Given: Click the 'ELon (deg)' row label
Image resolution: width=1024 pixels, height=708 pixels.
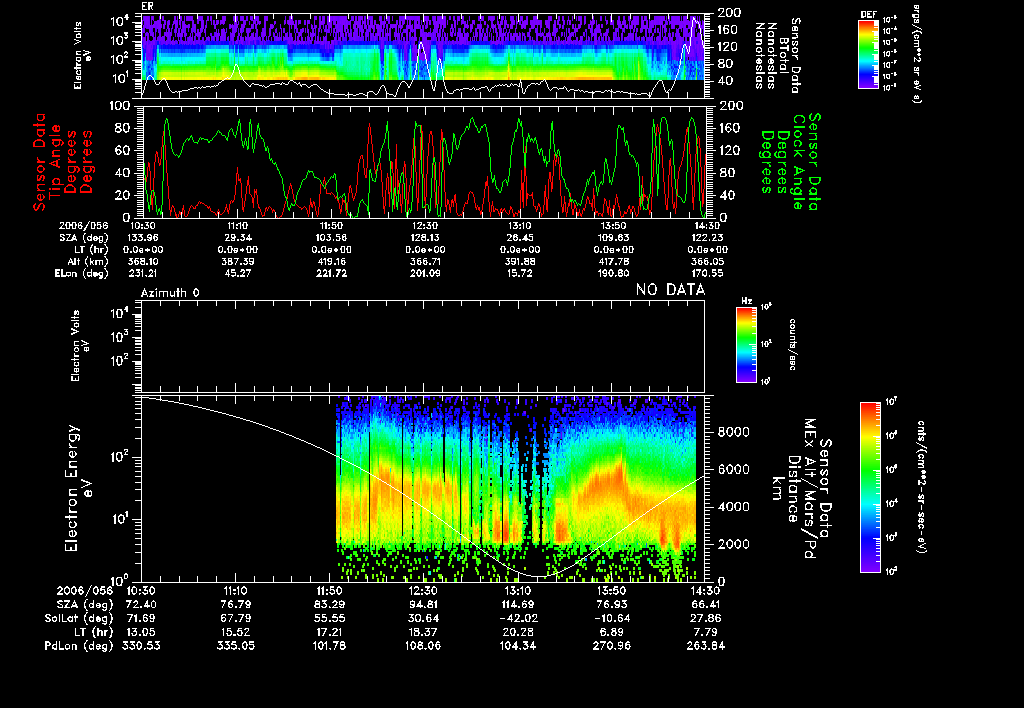Looking at the screenshot, I should tap(81, 274).
